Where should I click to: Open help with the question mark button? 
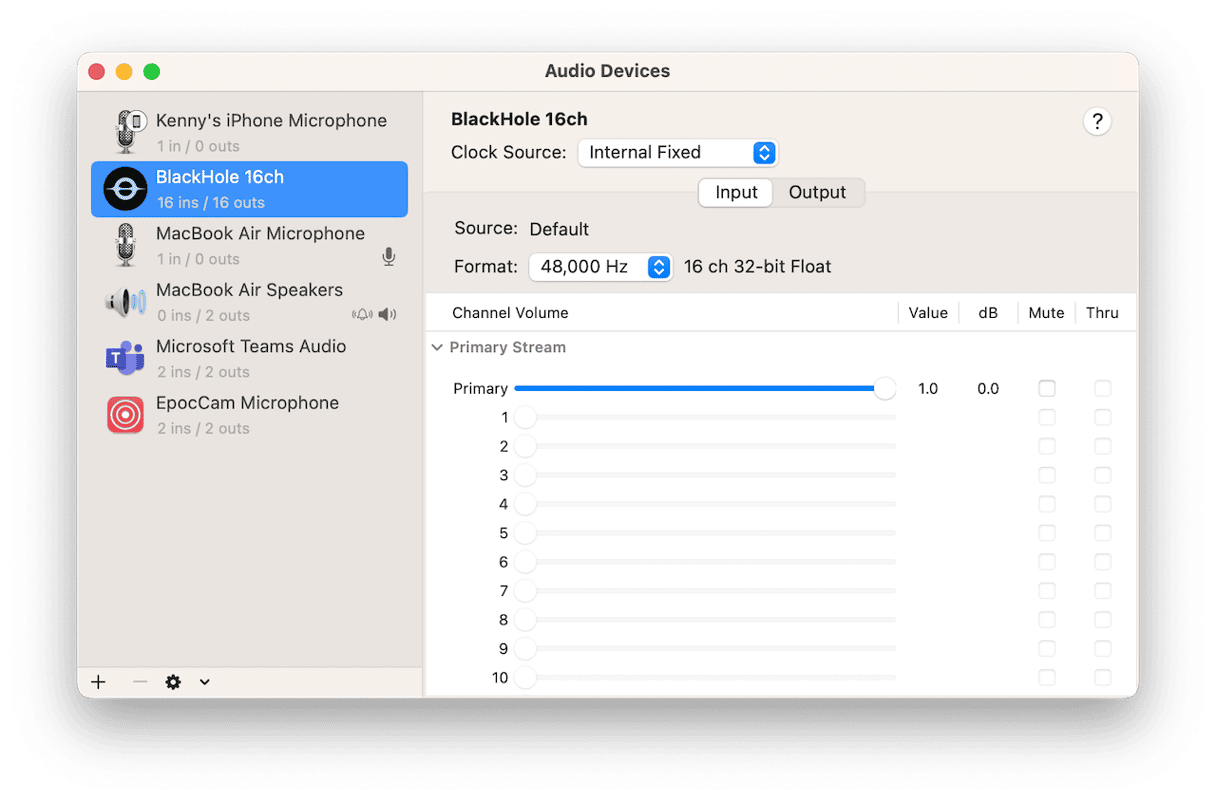point(1097,122)
